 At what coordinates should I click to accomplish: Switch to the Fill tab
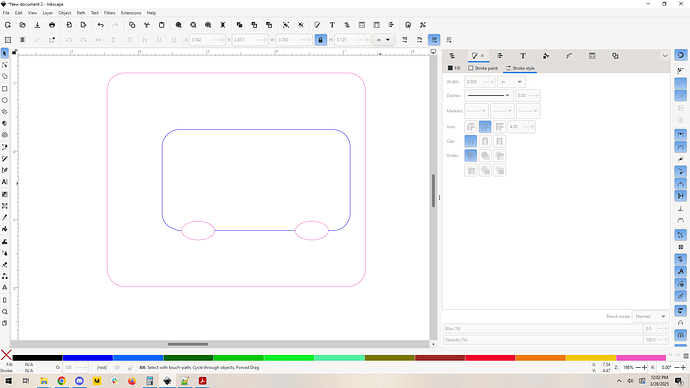454,68
